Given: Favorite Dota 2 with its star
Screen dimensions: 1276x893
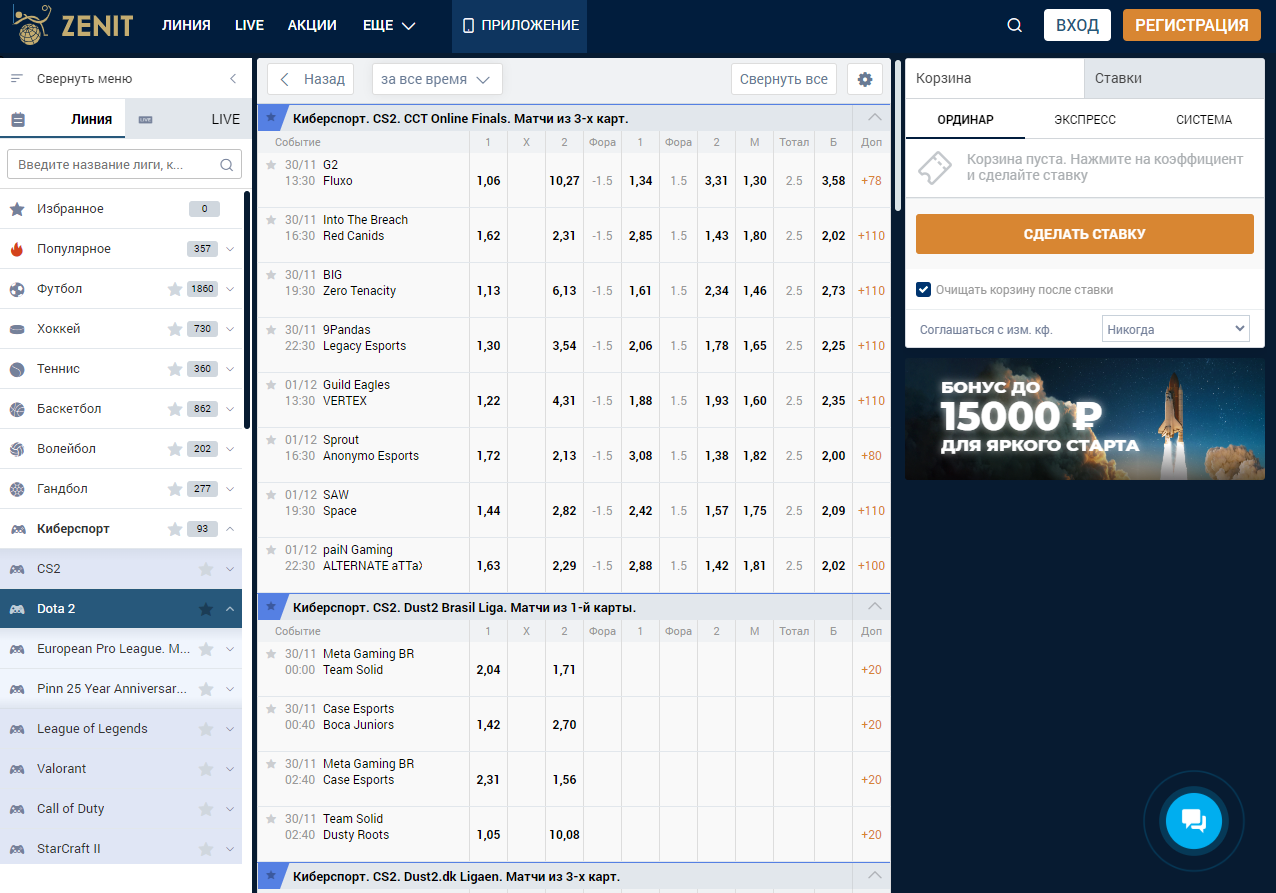Looking at the screenshot, I should click(206, 609).
